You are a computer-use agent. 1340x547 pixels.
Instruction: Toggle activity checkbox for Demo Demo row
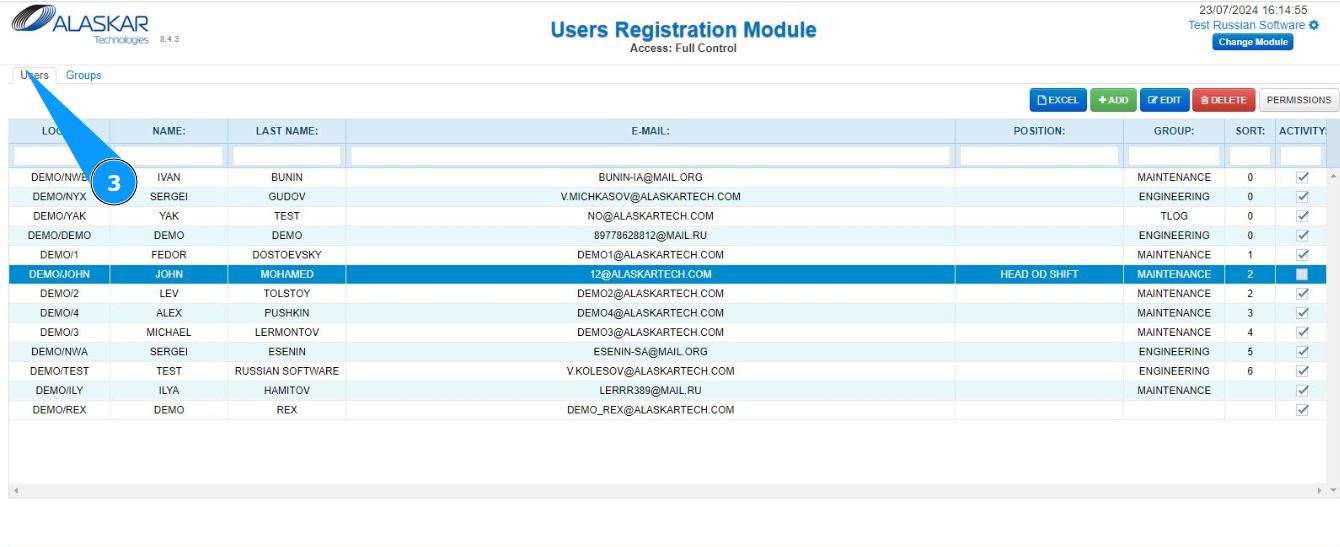[x=1302, y=235]
